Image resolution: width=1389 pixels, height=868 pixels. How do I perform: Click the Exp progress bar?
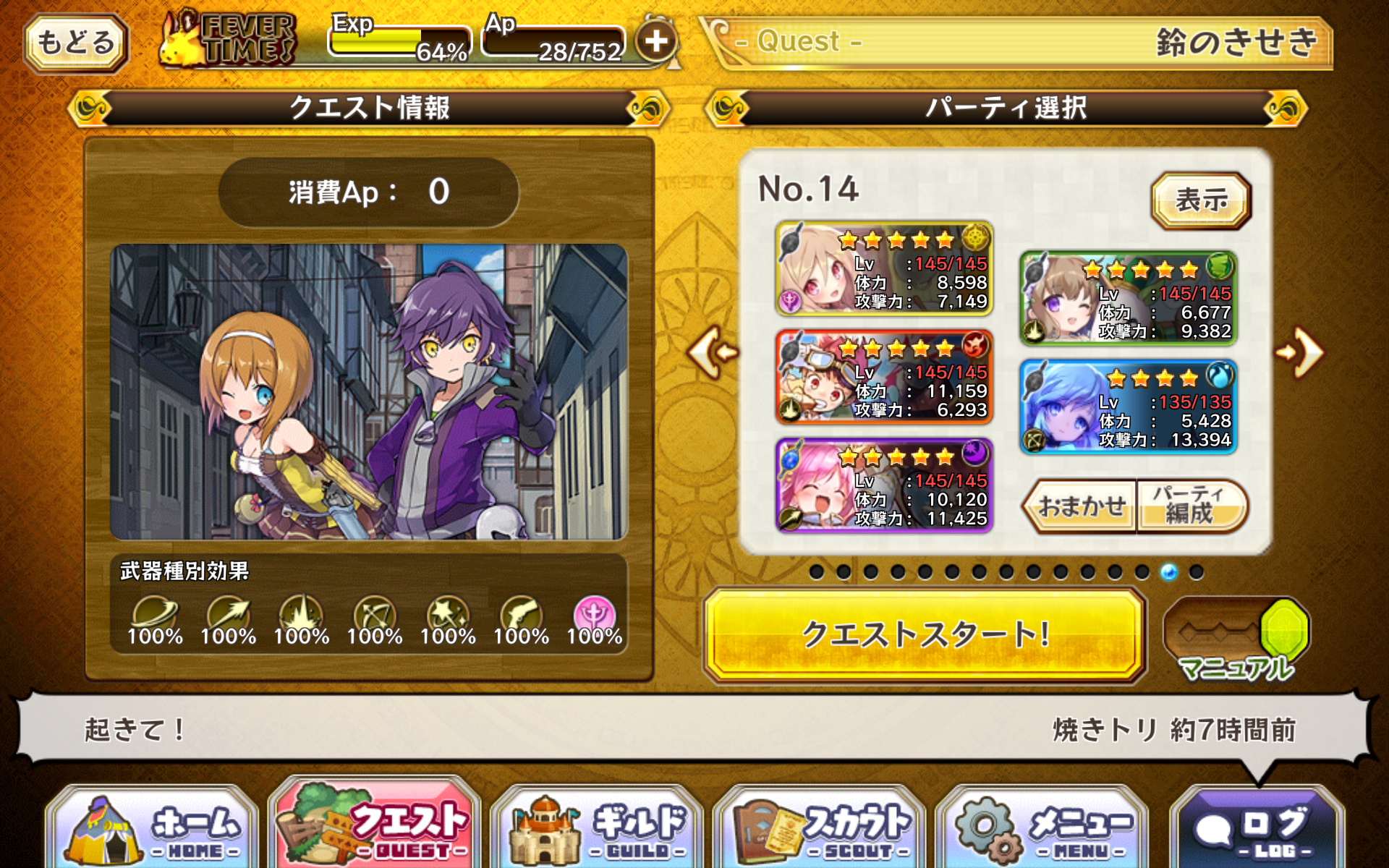click(x=399, y=41)
